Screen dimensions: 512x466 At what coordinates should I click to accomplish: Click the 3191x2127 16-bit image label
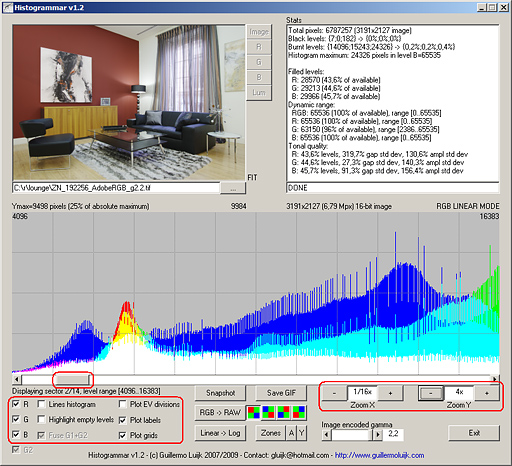(339, 206)
